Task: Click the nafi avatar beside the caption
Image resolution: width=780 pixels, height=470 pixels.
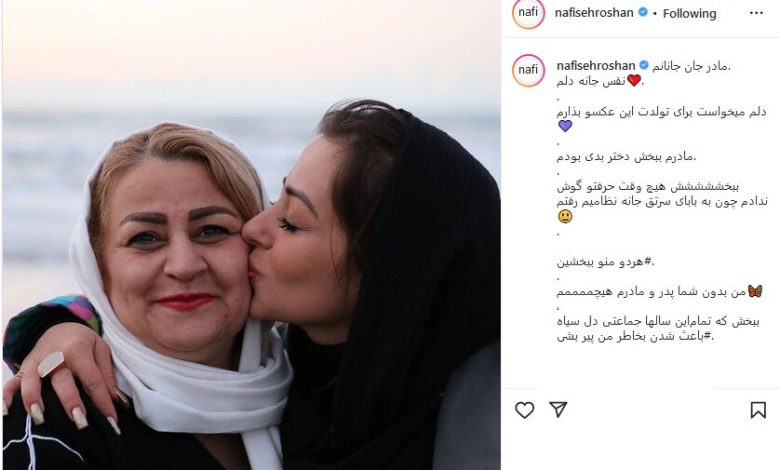Action: [528, 70]
